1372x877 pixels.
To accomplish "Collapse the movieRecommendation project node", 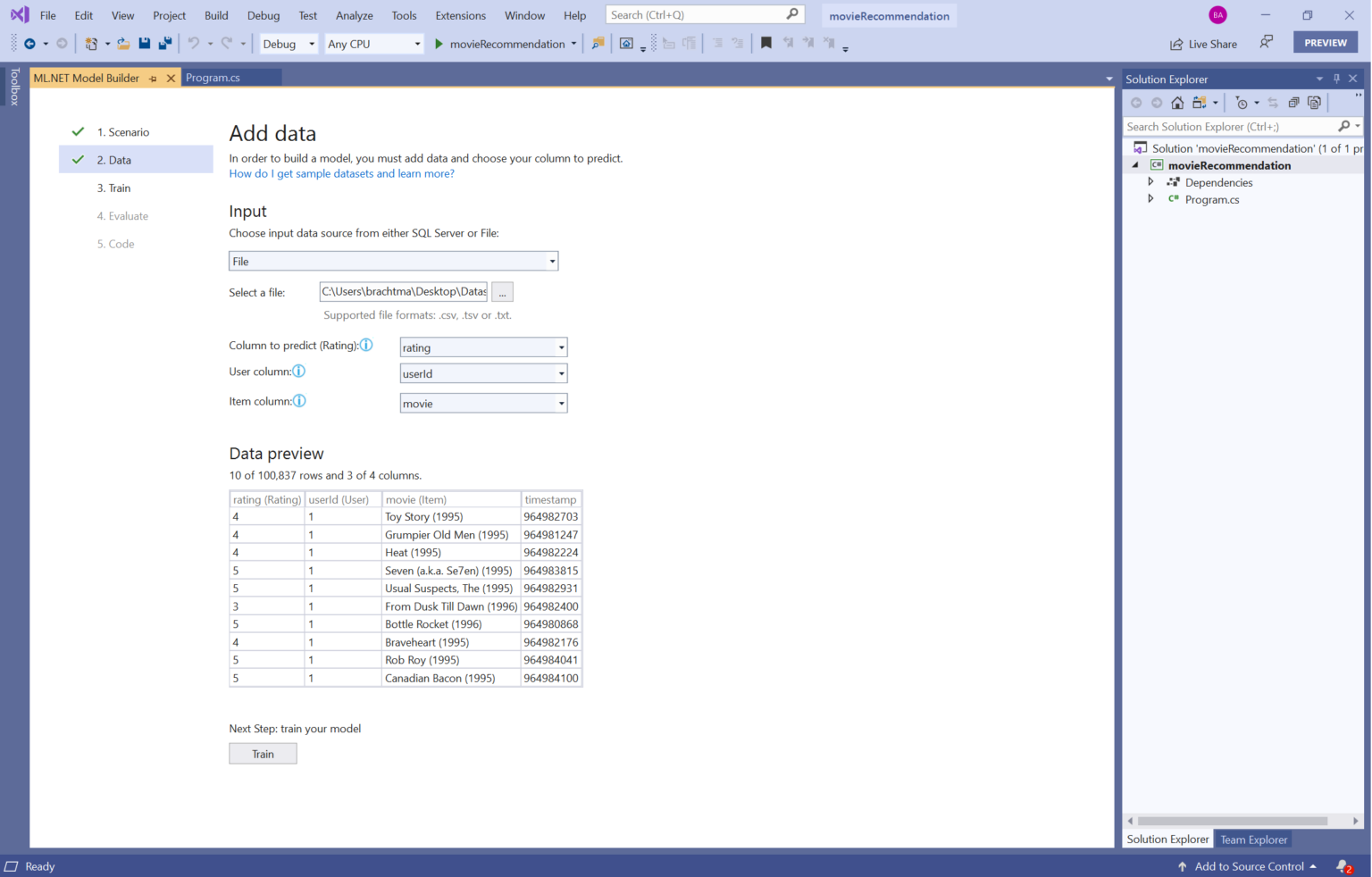I will (x=1136, y=165).
